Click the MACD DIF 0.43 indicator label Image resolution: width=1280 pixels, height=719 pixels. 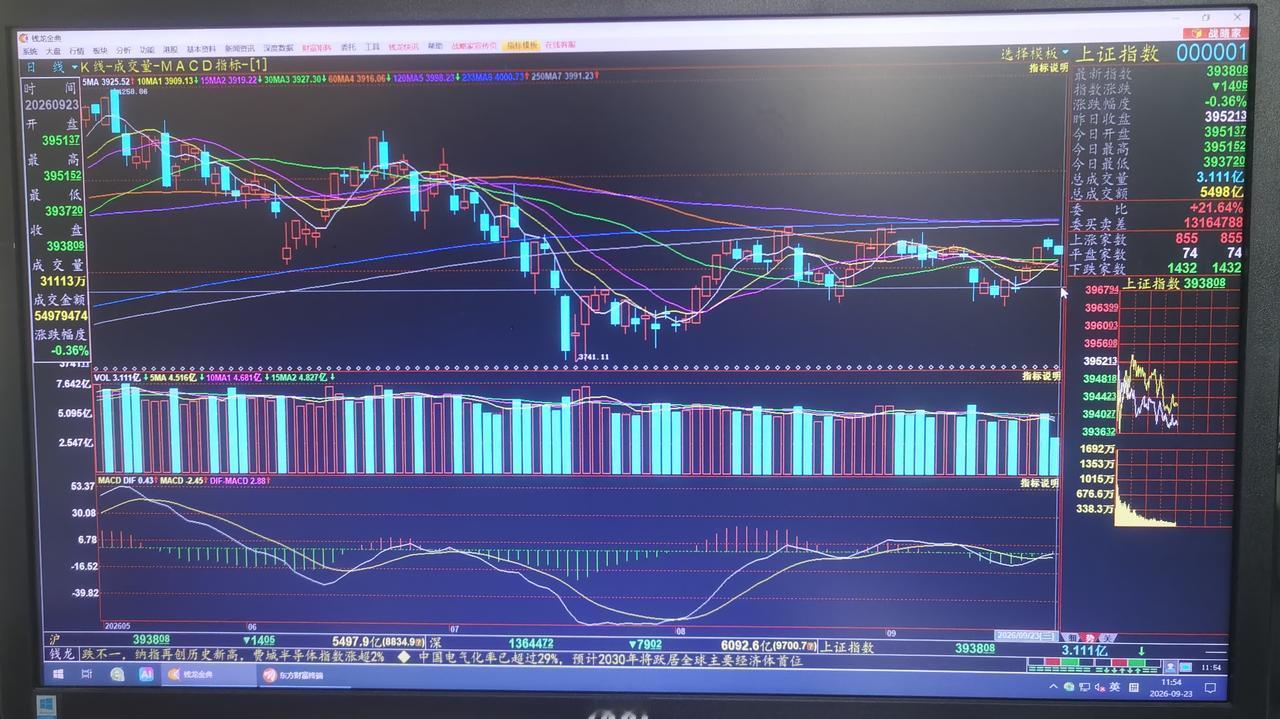pos(127,481)
